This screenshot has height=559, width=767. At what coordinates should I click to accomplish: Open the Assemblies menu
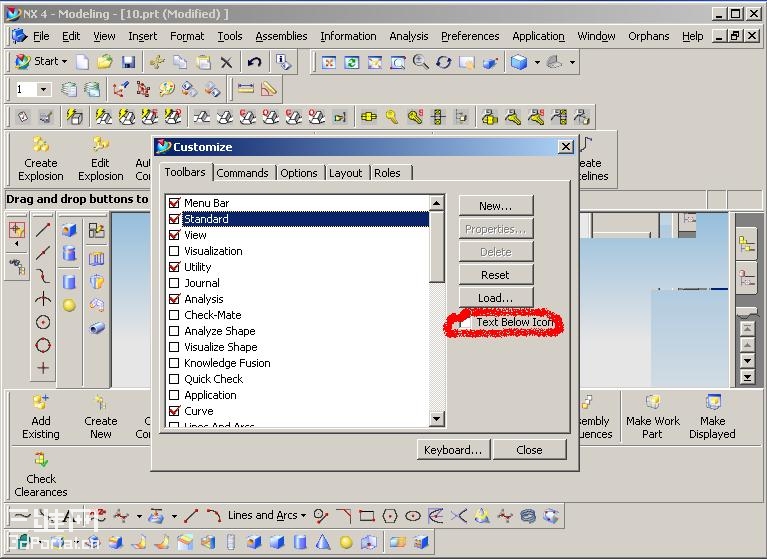tap(281, 36)
